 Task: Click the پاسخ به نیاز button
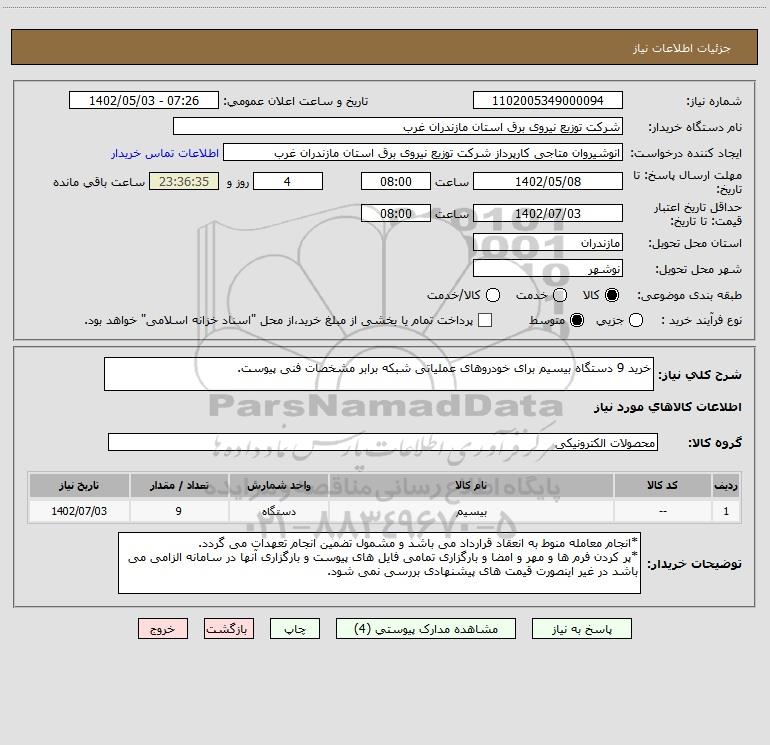(x=581, y=629)
